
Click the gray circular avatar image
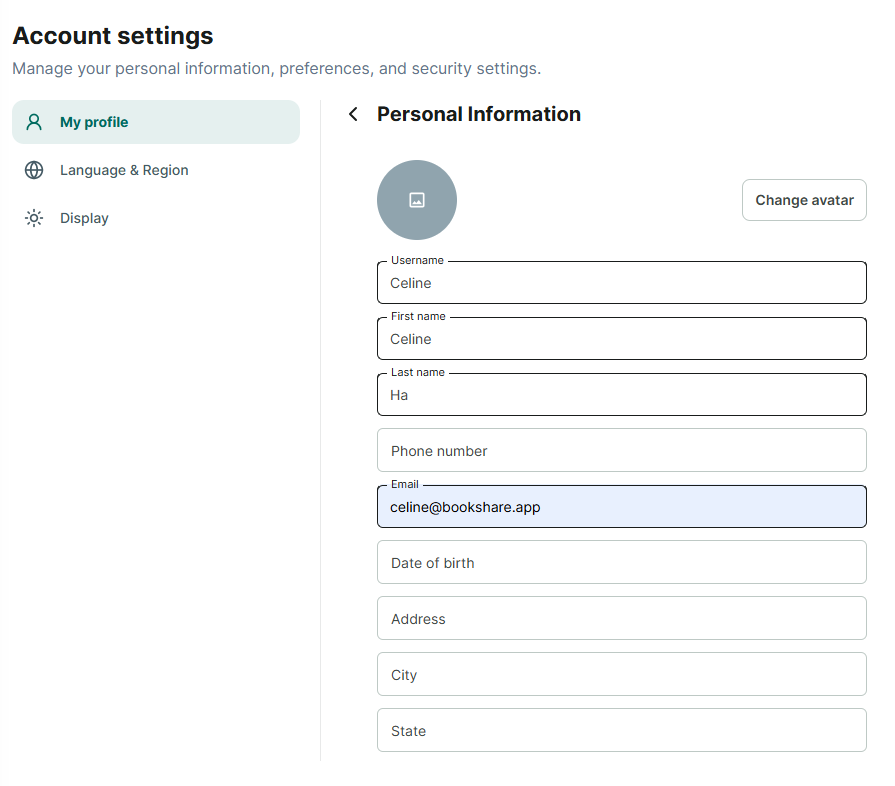click(417, 200)
